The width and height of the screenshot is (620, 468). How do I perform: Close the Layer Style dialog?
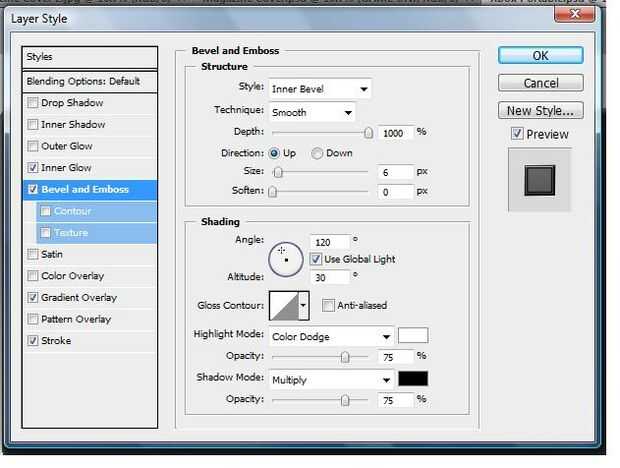[x=575, y=14]
